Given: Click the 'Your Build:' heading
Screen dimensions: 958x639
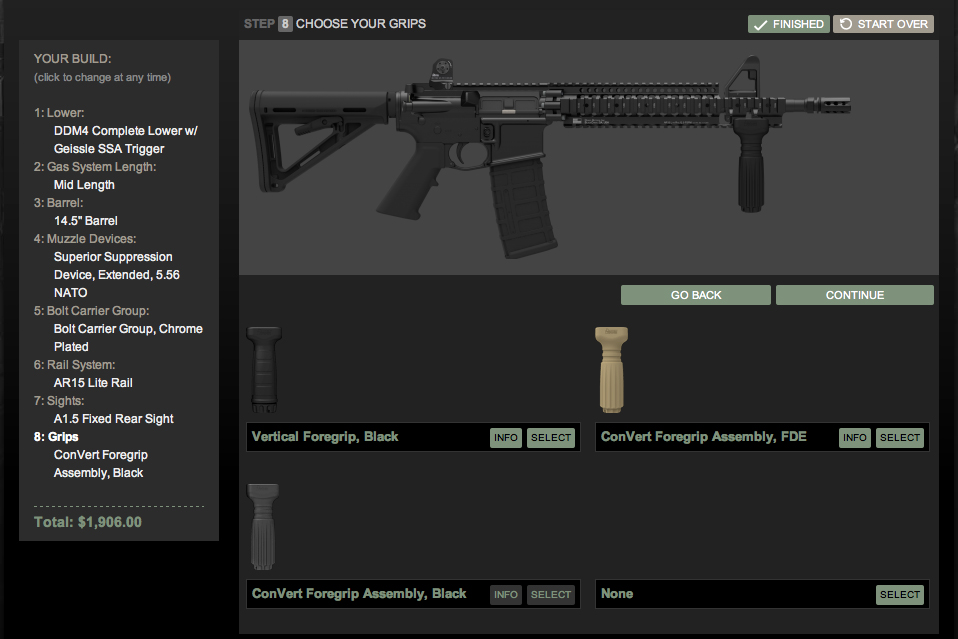Looking at the screenshot, I should coord(73,59).
